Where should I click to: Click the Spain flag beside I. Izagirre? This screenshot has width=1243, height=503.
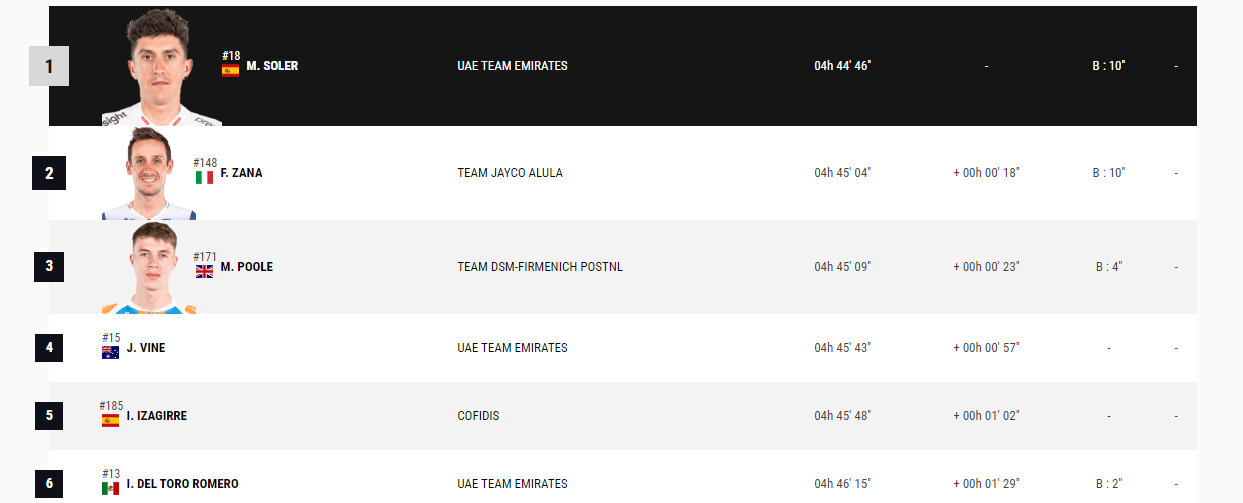[x=110, y=421]
